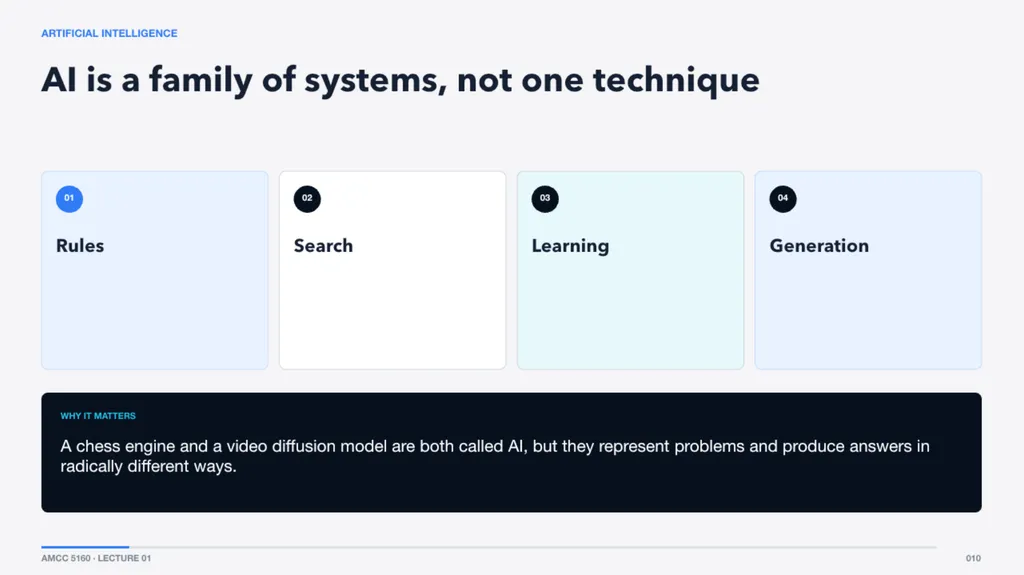The width and height of the screenshot is (1024, 575).
Task: Click the black 02 number badge
Action: tap(307, 199)
